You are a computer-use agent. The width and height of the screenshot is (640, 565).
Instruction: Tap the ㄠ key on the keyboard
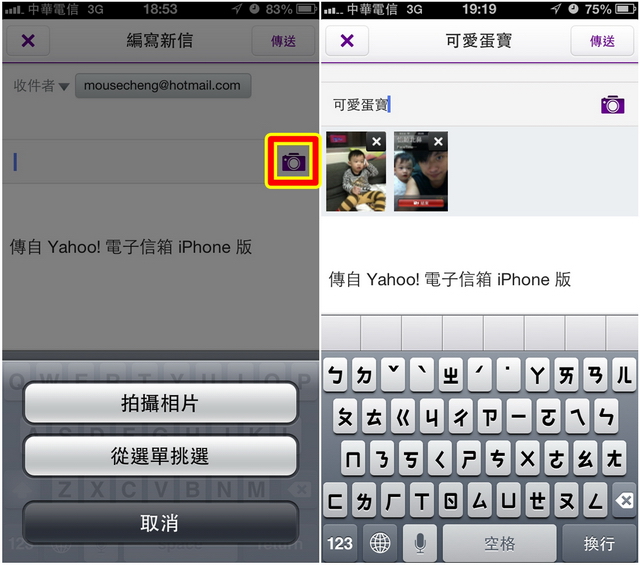point(585,459)
